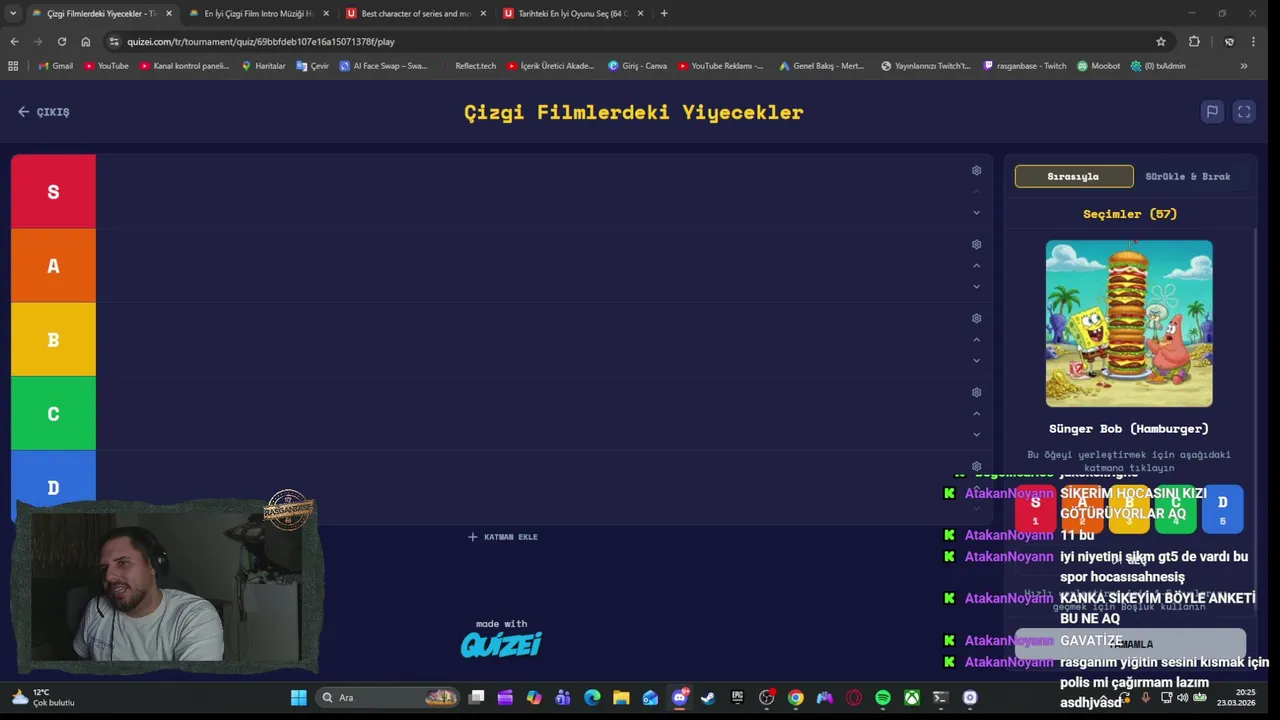The image size is (1280, 720).
Task: Open Google Chrome from taskbar
Action: coord(795,697)
